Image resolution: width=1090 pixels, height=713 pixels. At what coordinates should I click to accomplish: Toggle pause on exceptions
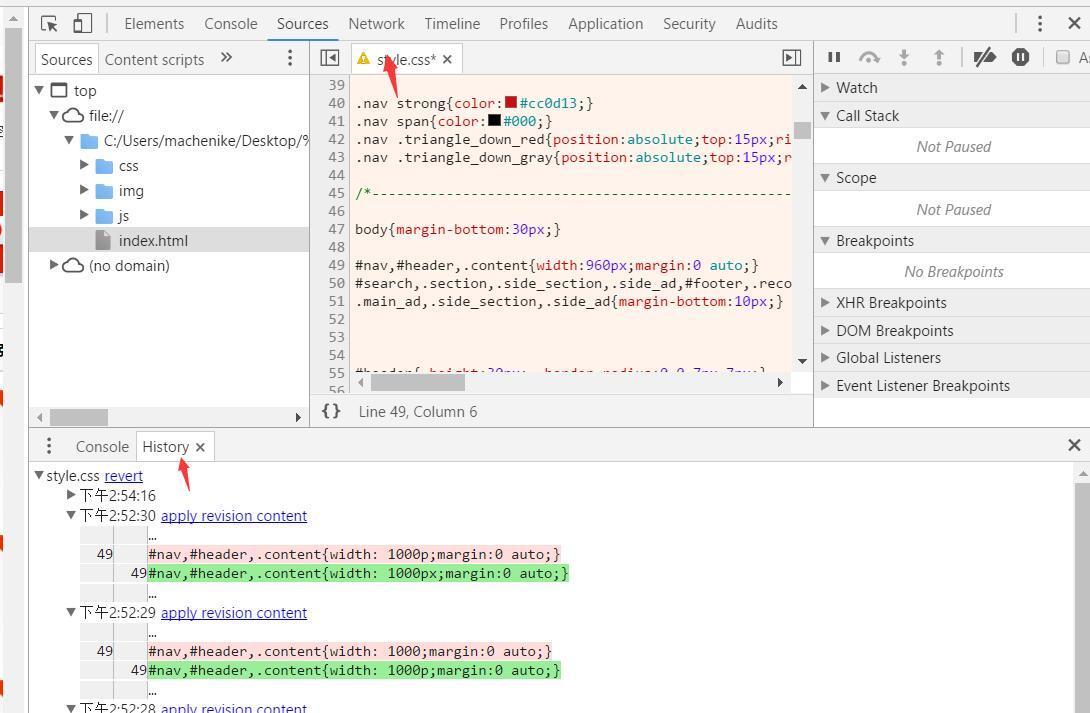click(1020, 57)
